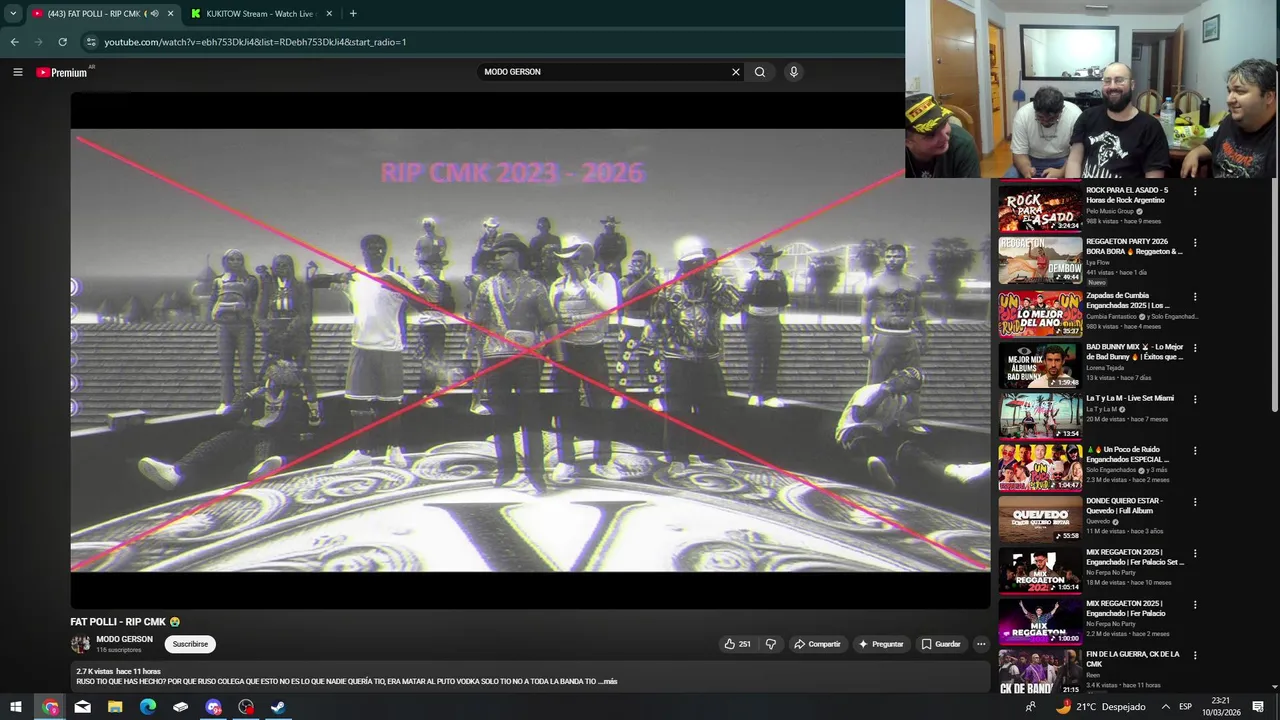
Task: Open Fin de la Guerra, CK de la CMK
Action: click(1132, 659)
